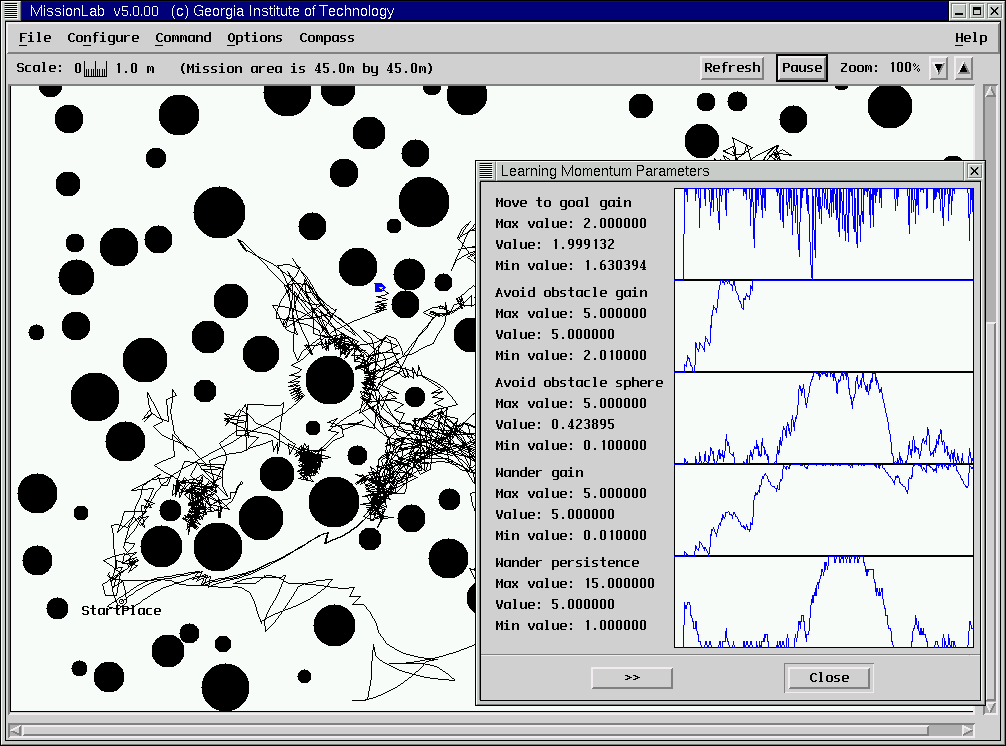1006x746 pixels.
Task: Open the Help menu
Action: click(970, 38)
